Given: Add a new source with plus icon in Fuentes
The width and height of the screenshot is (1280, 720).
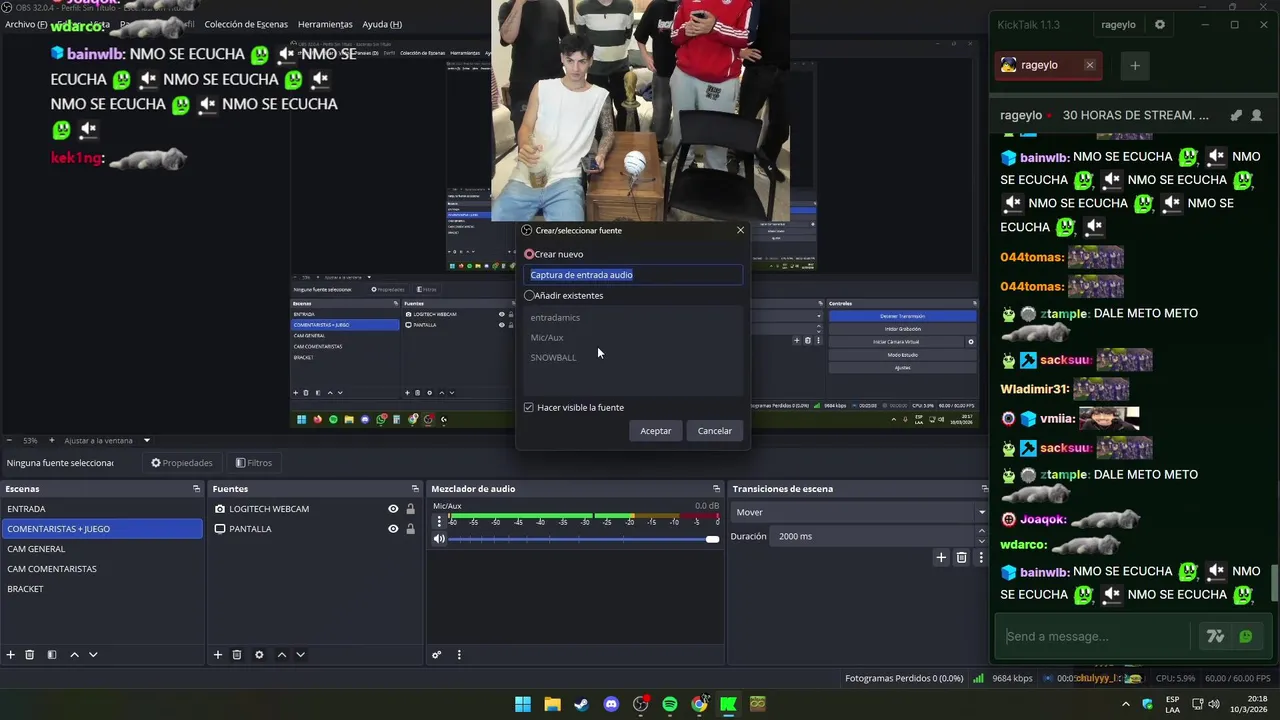Looking at the screenshot, I should tap(218, 655).
